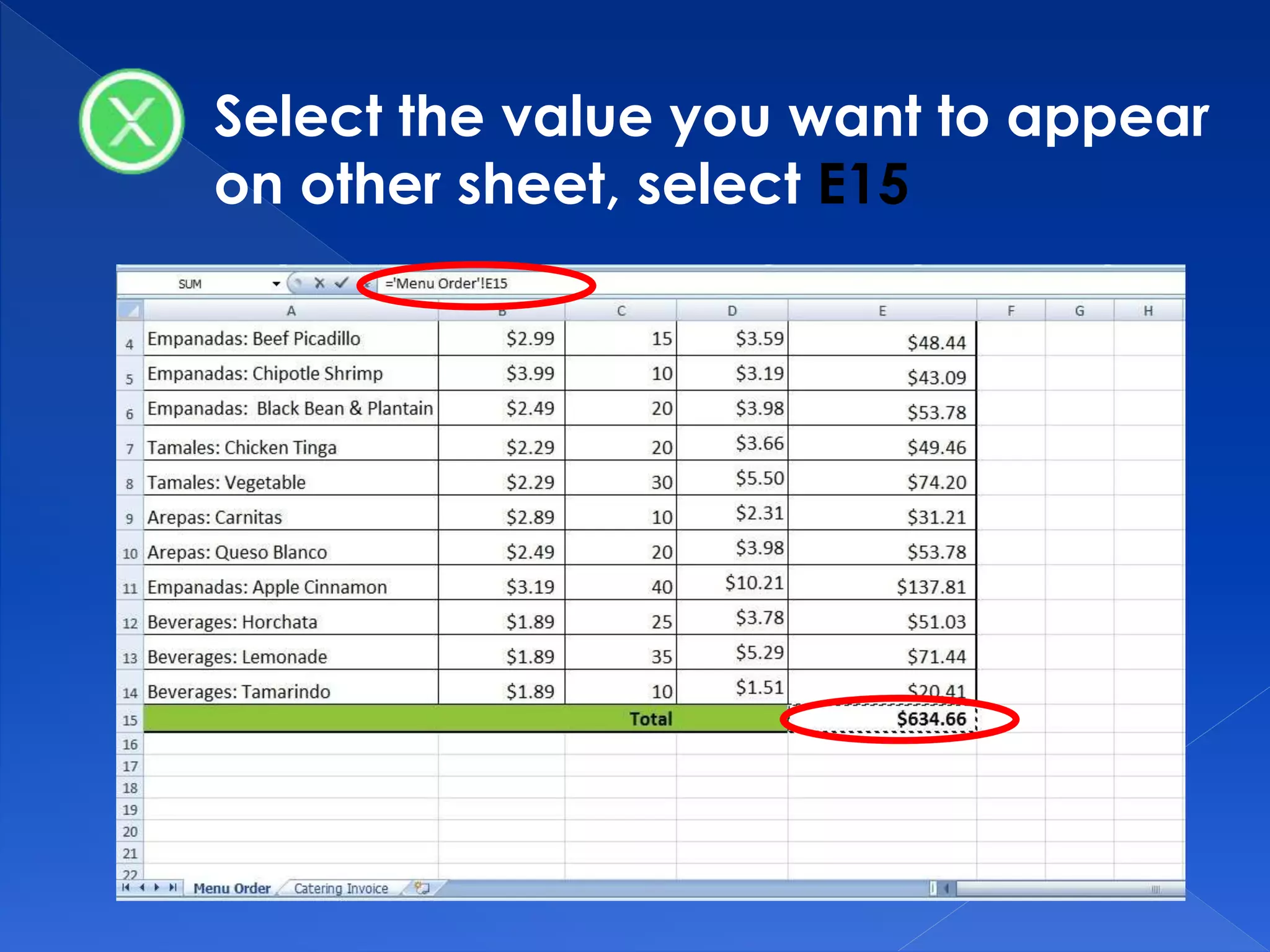The width and height of the screenshot is (1270, 952).
Task: Select row 15 header
Action: point(130,720)
